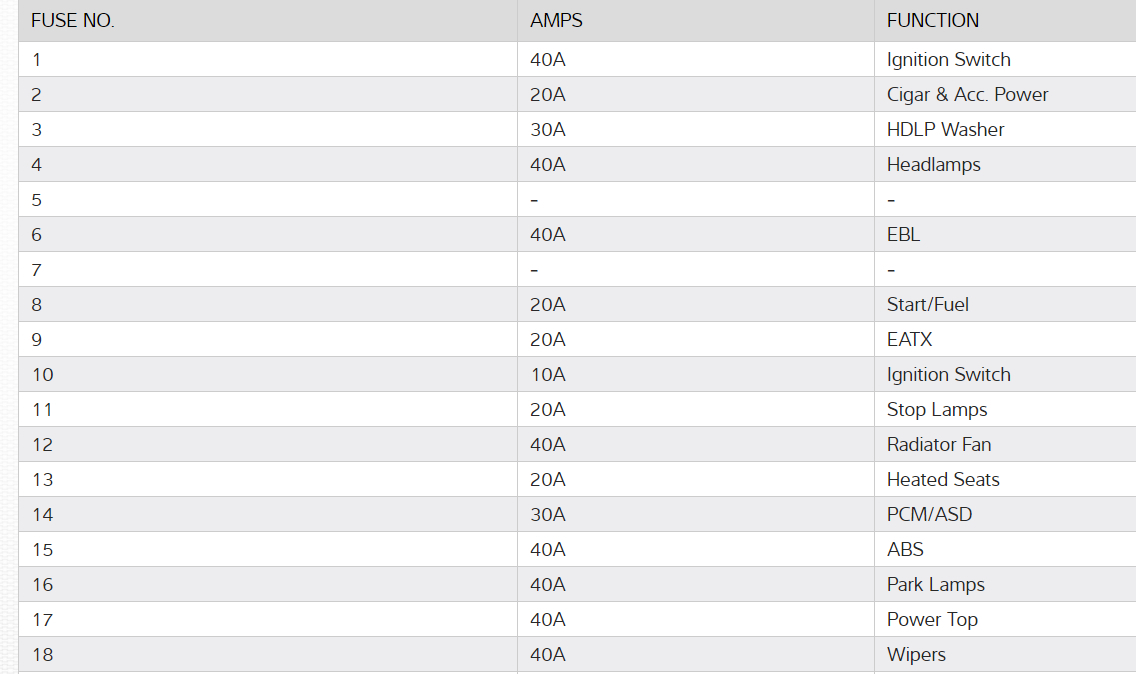Image resolution: width=1136 pixels, height=674 pixels.
Task: Click the PCM/ASD function entry
Action: click(929, 515)
